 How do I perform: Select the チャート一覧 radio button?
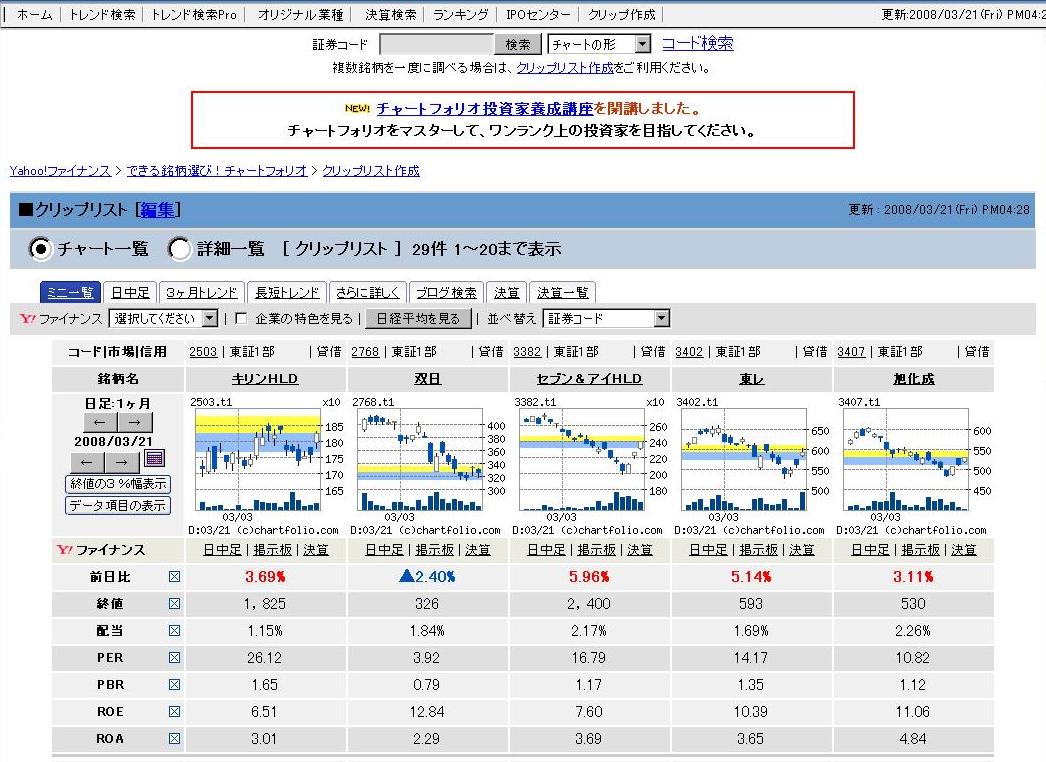41,249
